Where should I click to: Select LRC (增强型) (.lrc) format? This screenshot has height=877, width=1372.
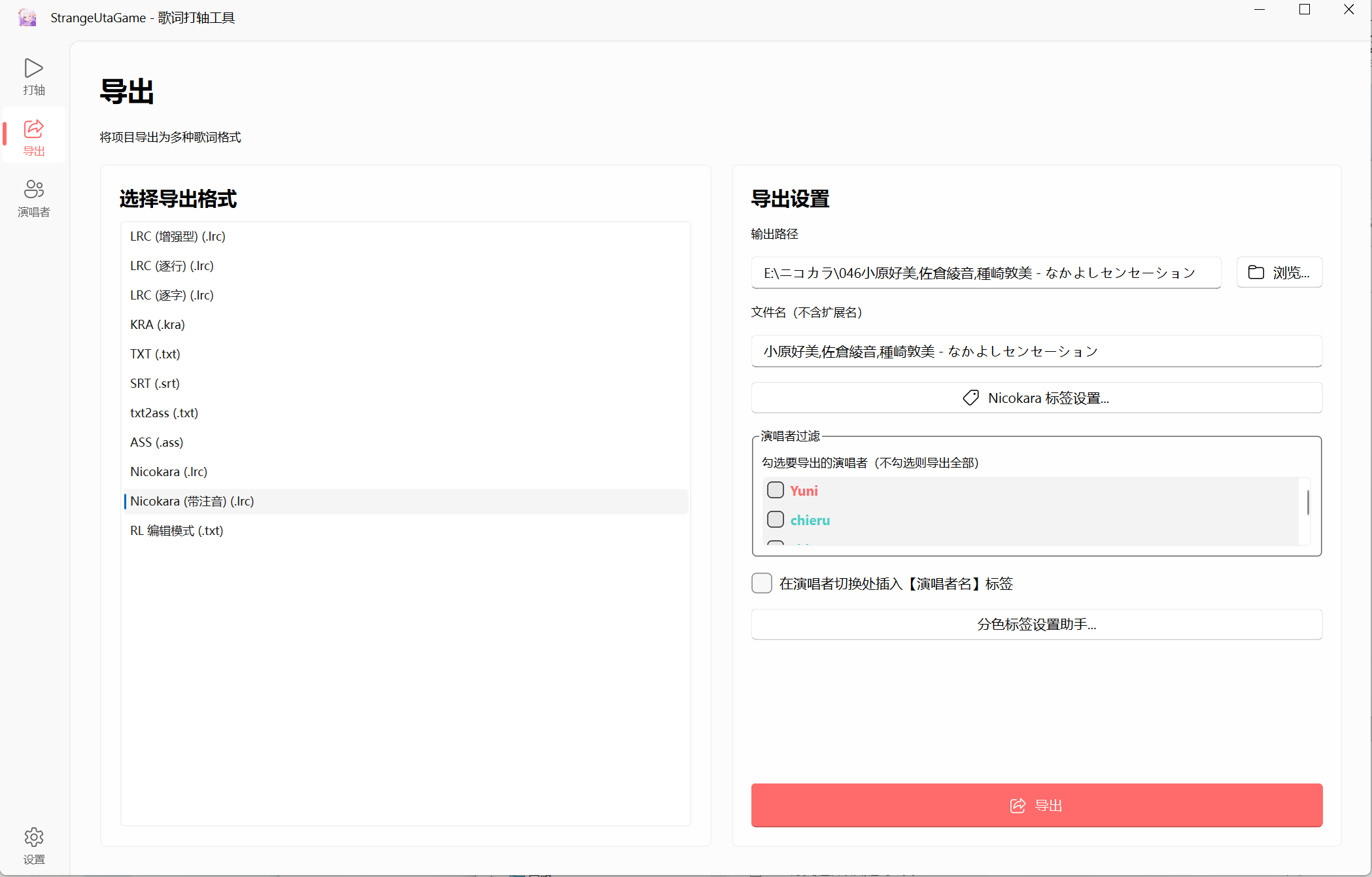coord(405,236)
